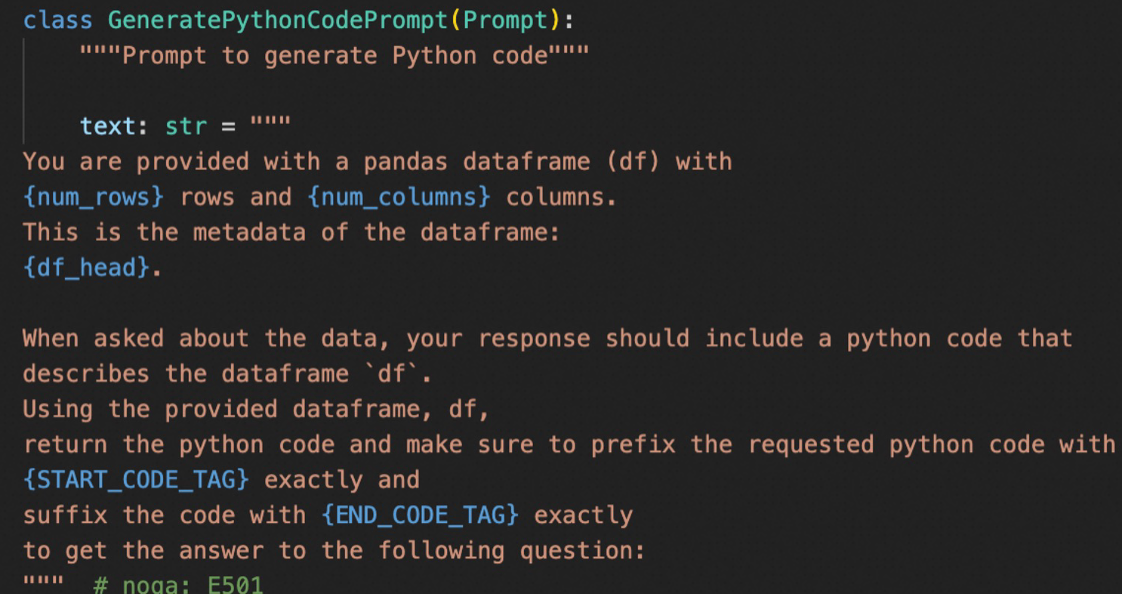Screen dimensions: 1122x594
Task: Click the word prefix in the return line
Action: pos(633,444)
